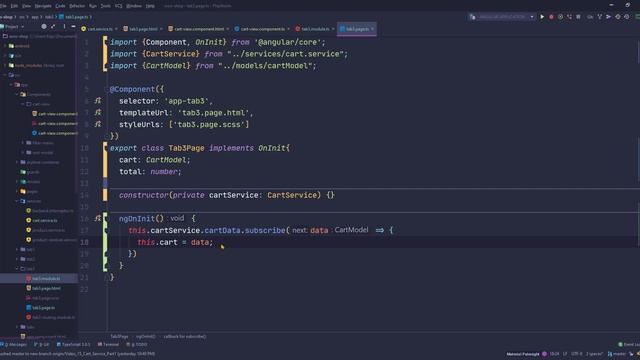Click the gutter icon beside the selector line
The height and width of the screenshot is (360, 640).
coord(98,100)
